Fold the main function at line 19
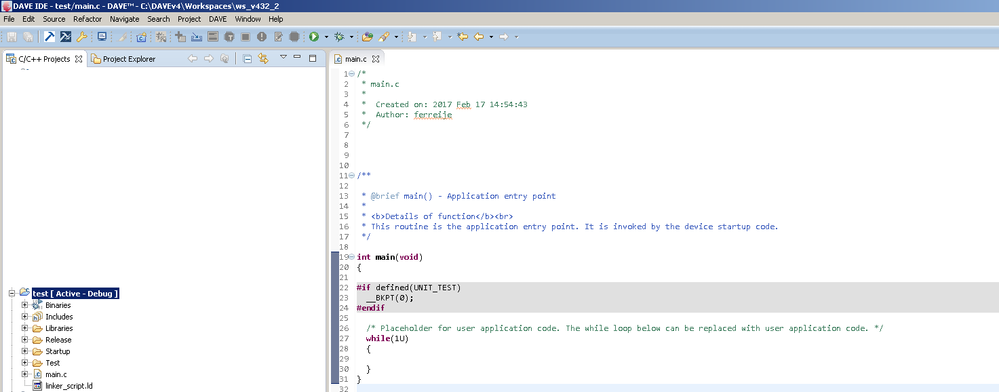 click(x=352, y=257)
